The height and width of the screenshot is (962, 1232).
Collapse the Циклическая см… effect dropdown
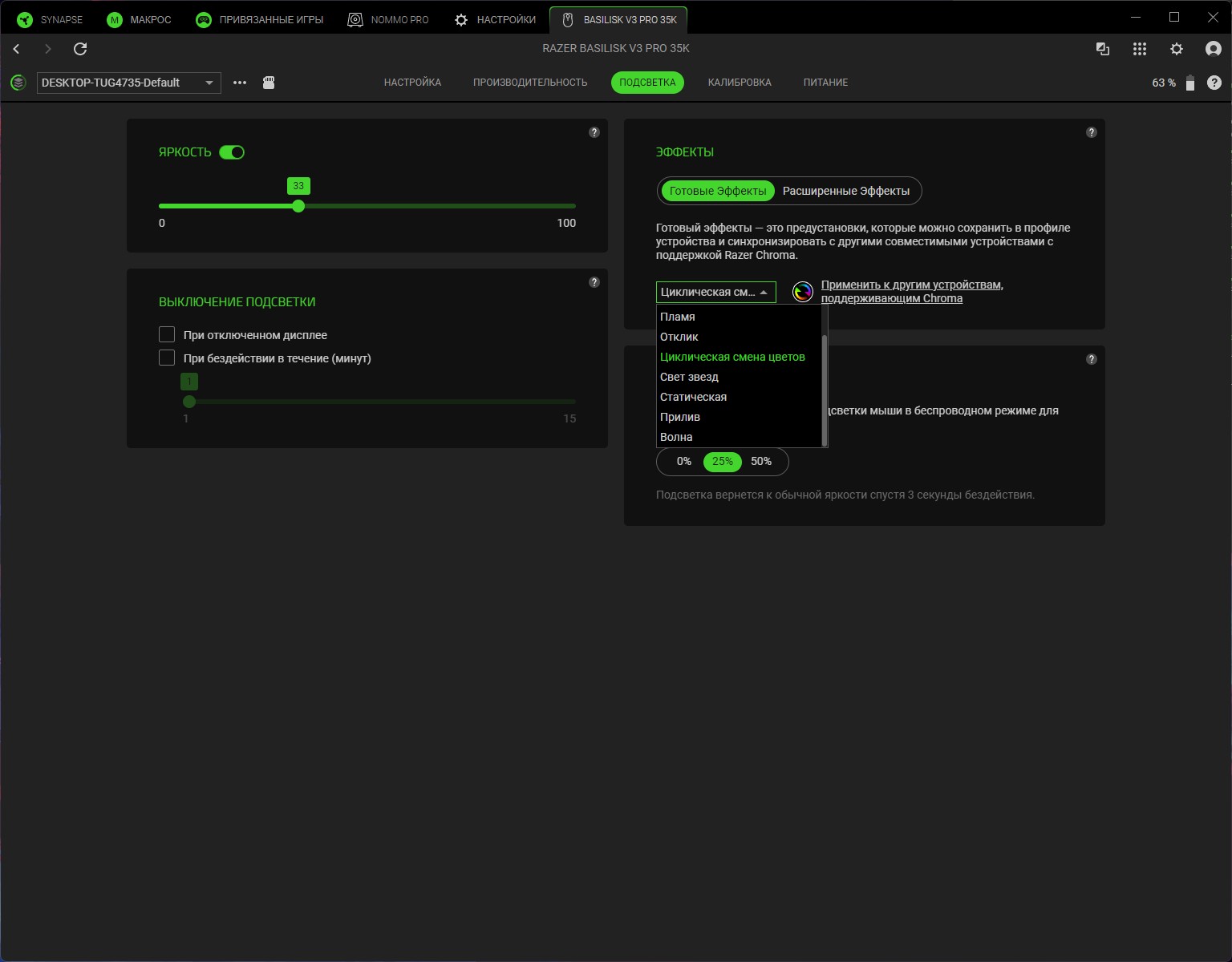(x=716, y=292)
